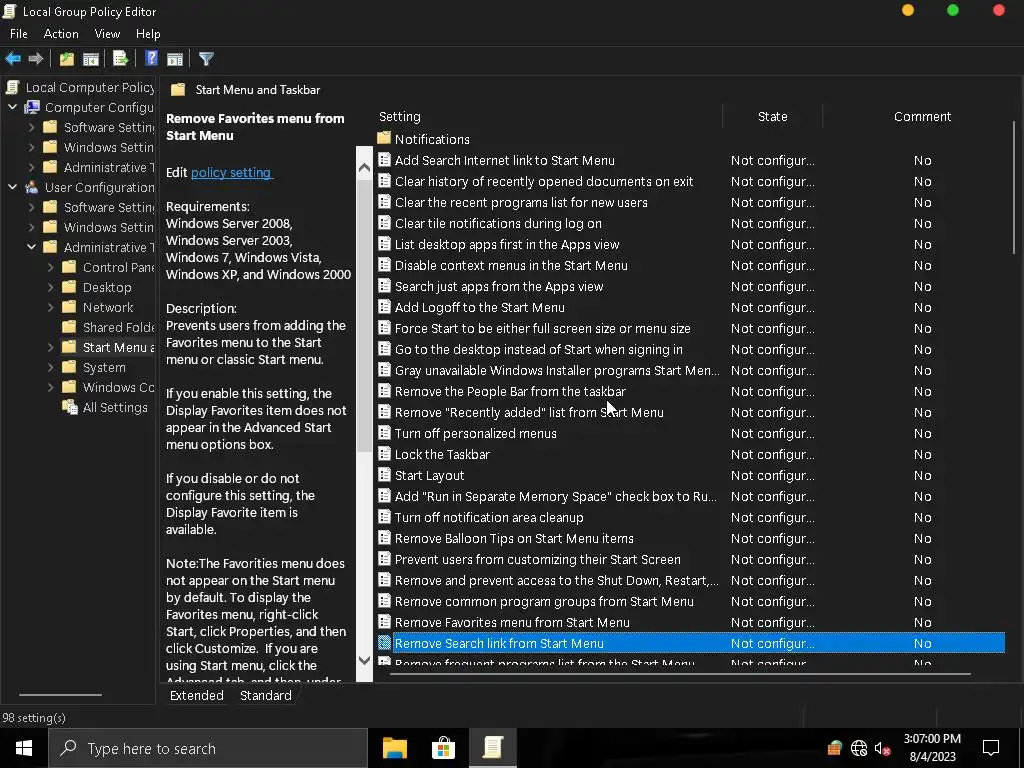1024x768 pixels.
Task: Click the network globe tray icon
Action: pyautogui.click(x=859, y=748)
